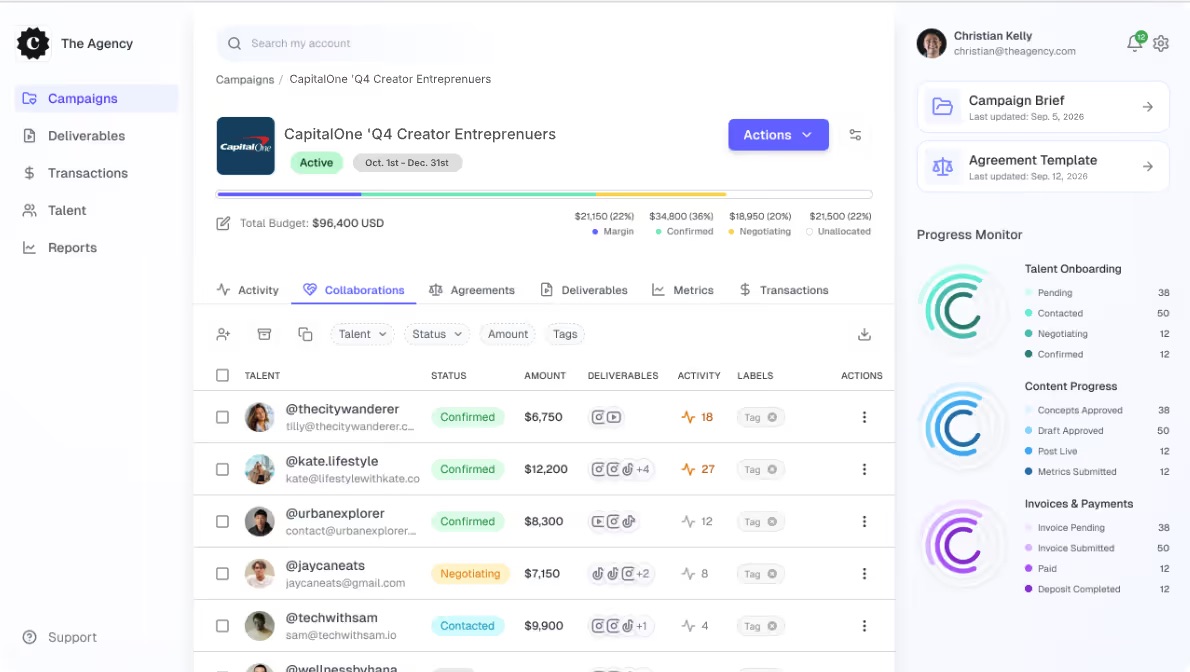Click the Talent Onboarding progress ring
Viewport: 1190px width, 672px height.
[962, 310]
